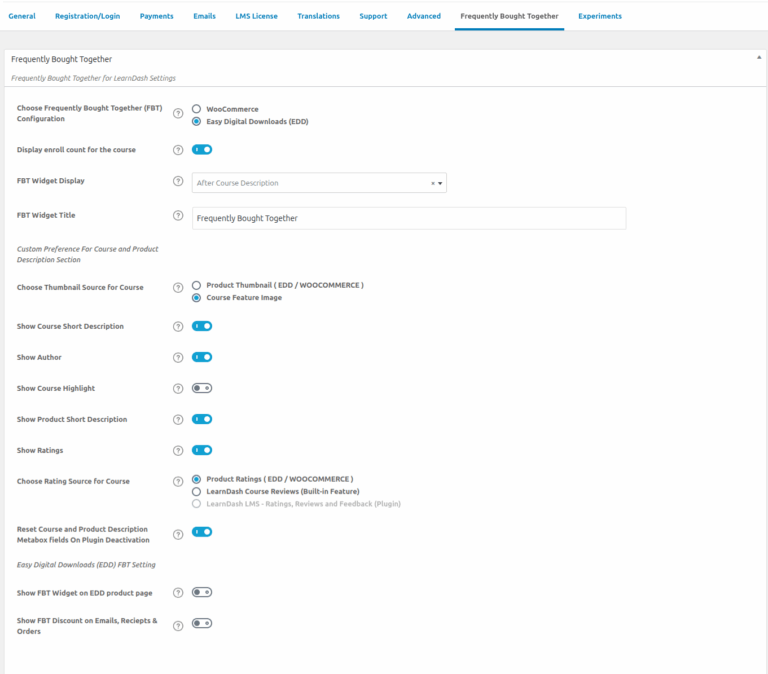Open help icon beside Show Ratings

pos(178,451)
